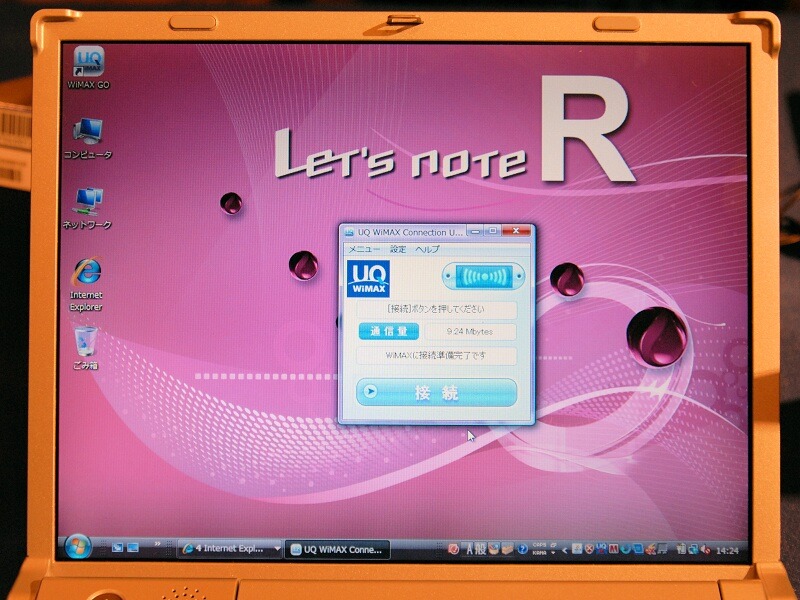Open the language bar options dropdown arrow
This screenshot has width=800, height=600.
tap(554, 553)
